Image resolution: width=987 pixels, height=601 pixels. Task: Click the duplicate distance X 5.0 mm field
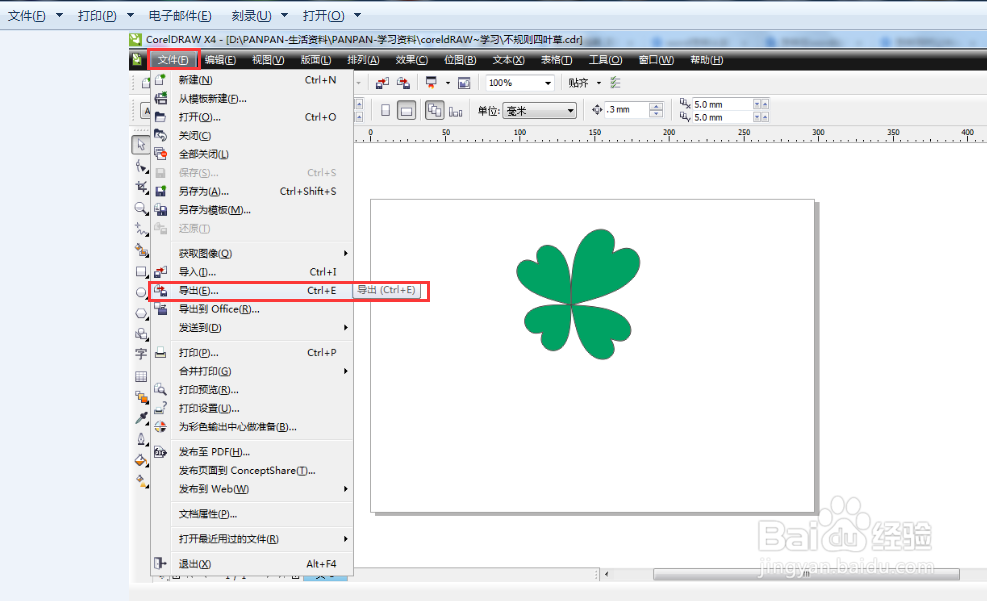(722, 104)
